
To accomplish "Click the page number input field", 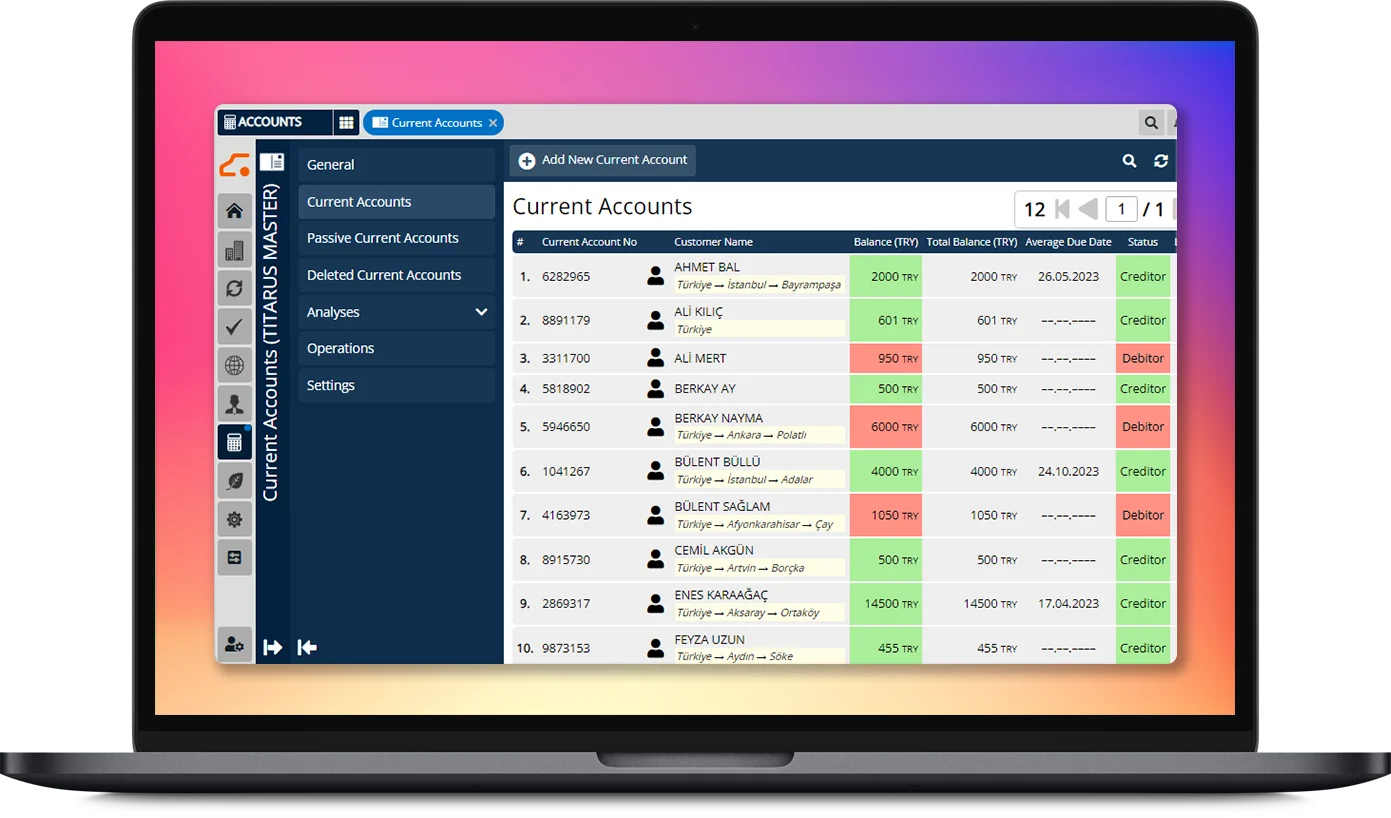I will (1121, 209).
